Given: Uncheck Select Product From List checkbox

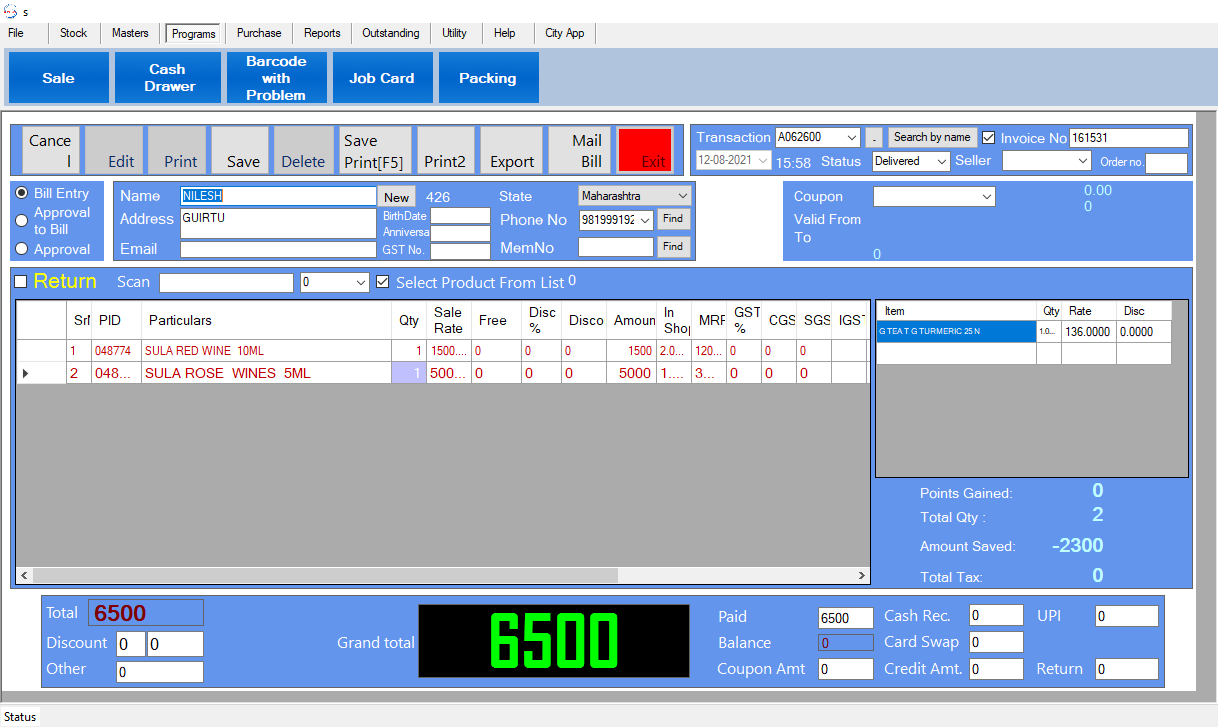Looking at the screenshot, I should coord(383,283).
